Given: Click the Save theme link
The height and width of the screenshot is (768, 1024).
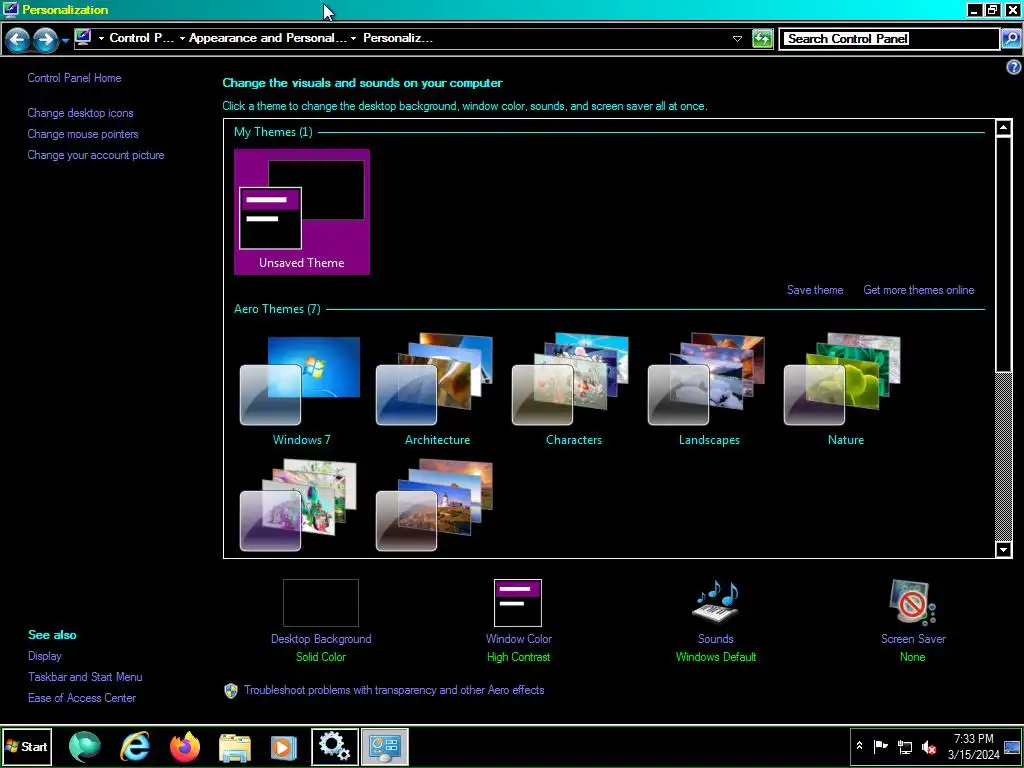Looking at the screenshot, I should [815, 290].
